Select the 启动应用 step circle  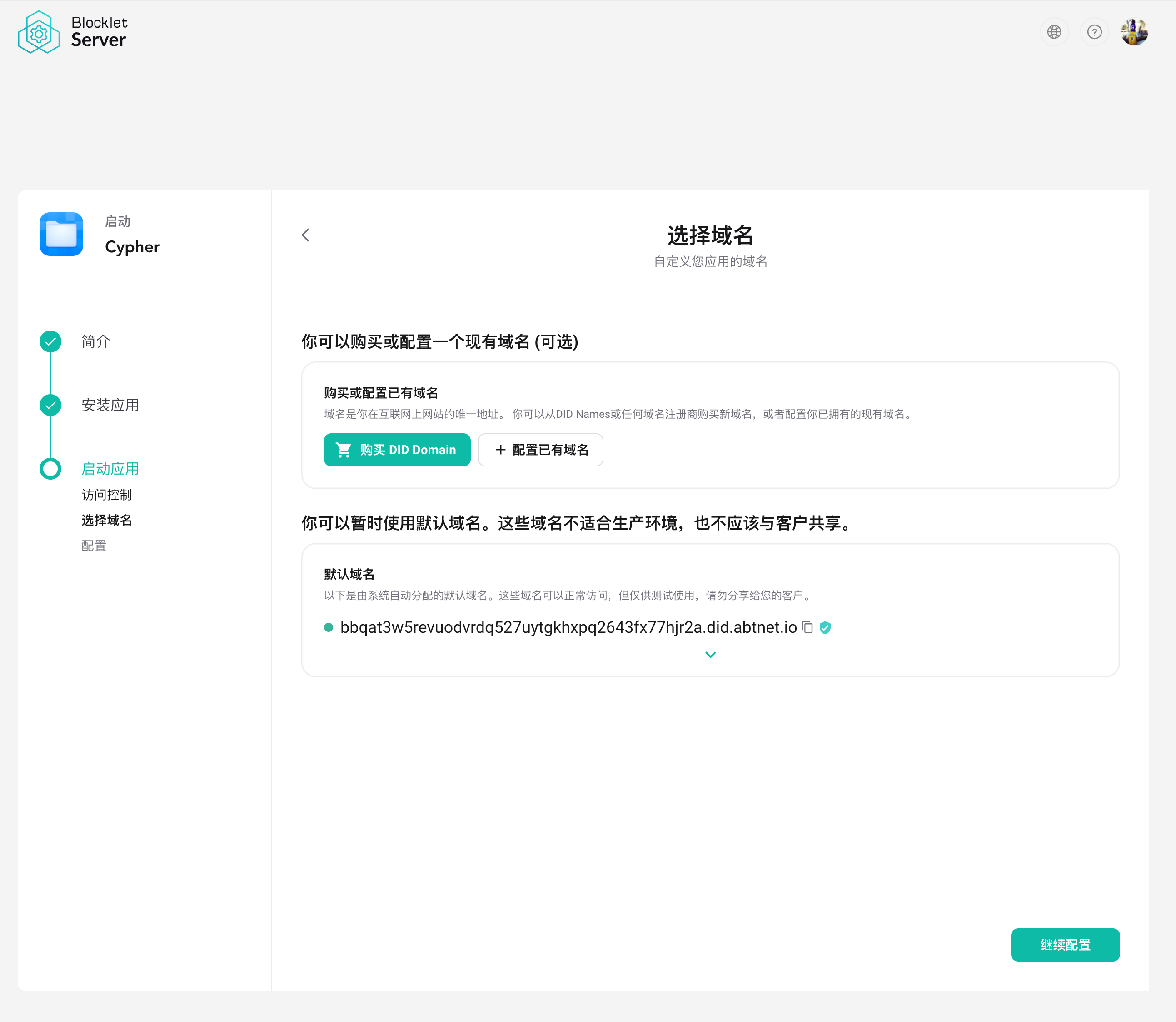51,469
